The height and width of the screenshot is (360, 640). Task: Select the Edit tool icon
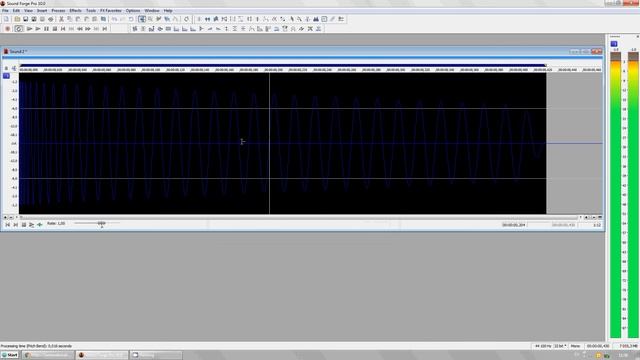pyautogui.click(x=142, y=19)
